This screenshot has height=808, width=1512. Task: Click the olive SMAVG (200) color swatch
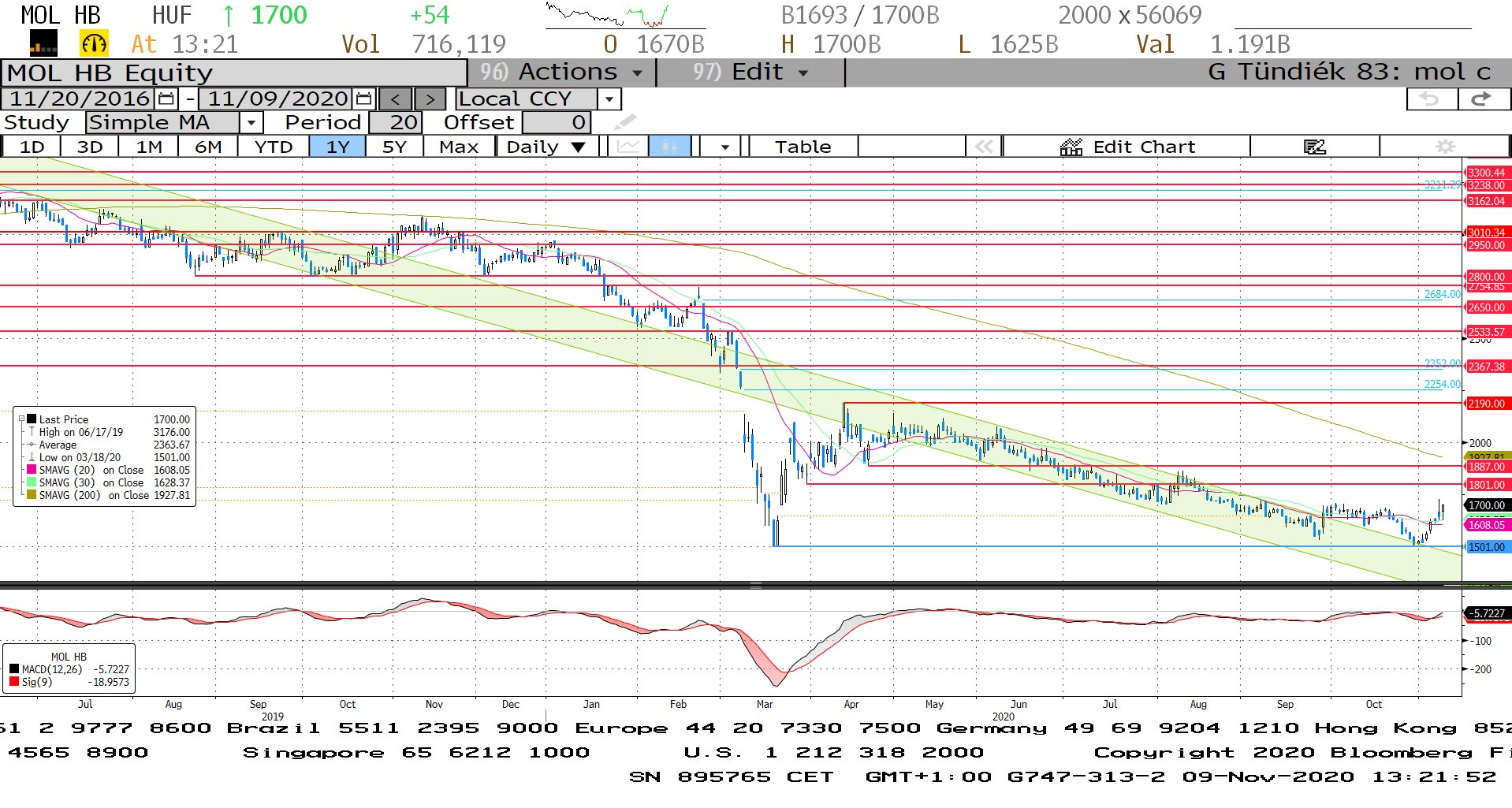(x=32, y=495)
